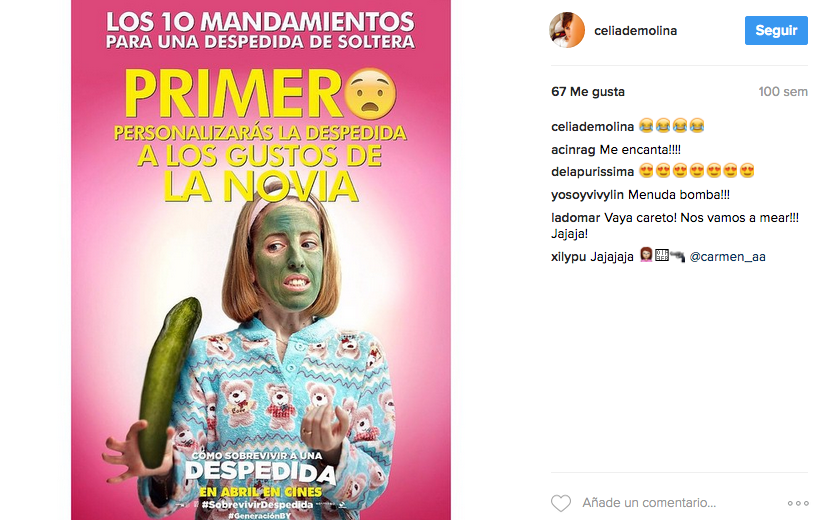
Task: Open the three-dot more options menu
Action: tap(798, 503)
